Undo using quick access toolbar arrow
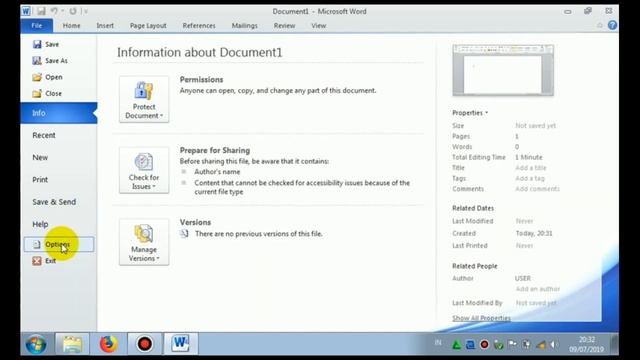The width and height of the screenshot is (640, 360). pos(54,11)
